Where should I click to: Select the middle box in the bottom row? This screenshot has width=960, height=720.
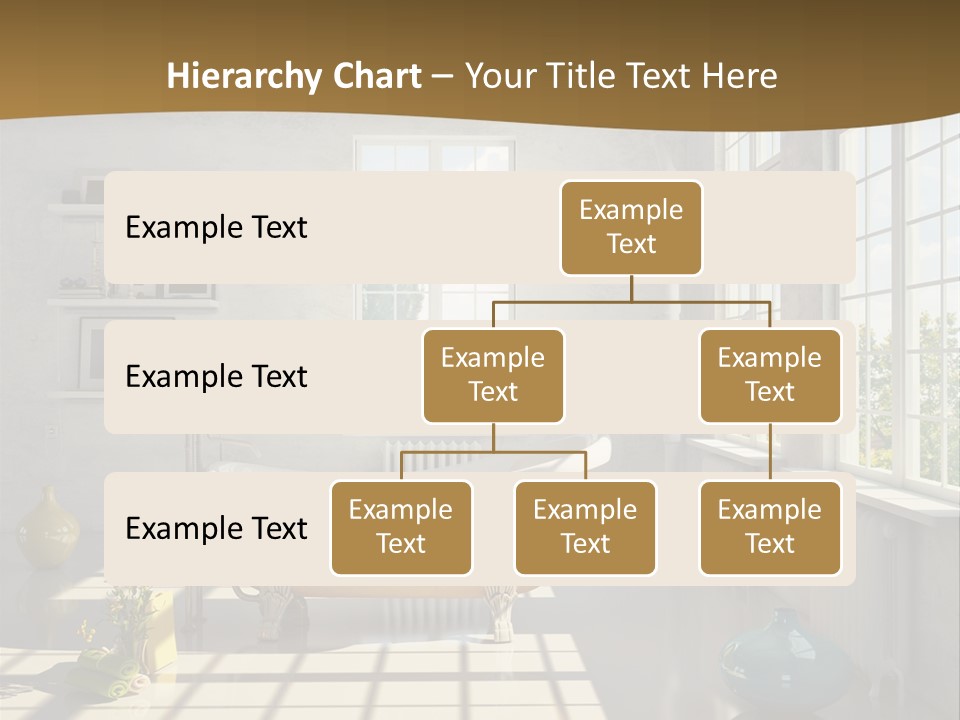[585, 528]
